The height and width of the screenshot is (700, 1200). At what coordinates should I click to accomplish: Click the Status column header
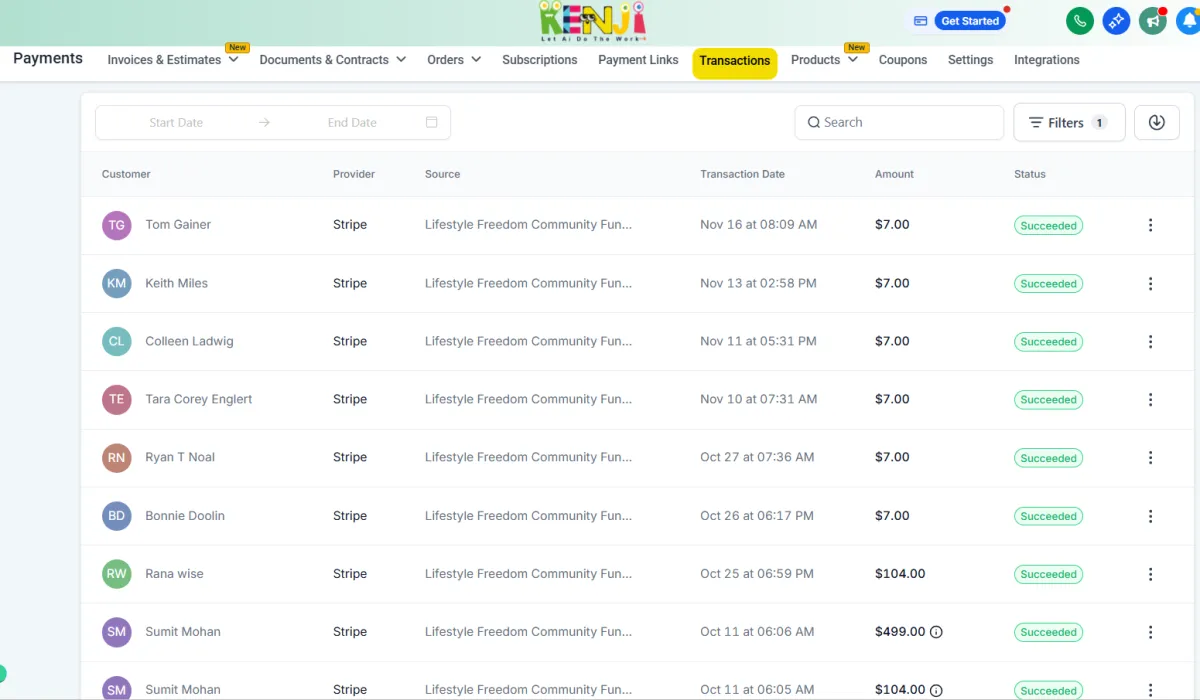pos(1029,174)
